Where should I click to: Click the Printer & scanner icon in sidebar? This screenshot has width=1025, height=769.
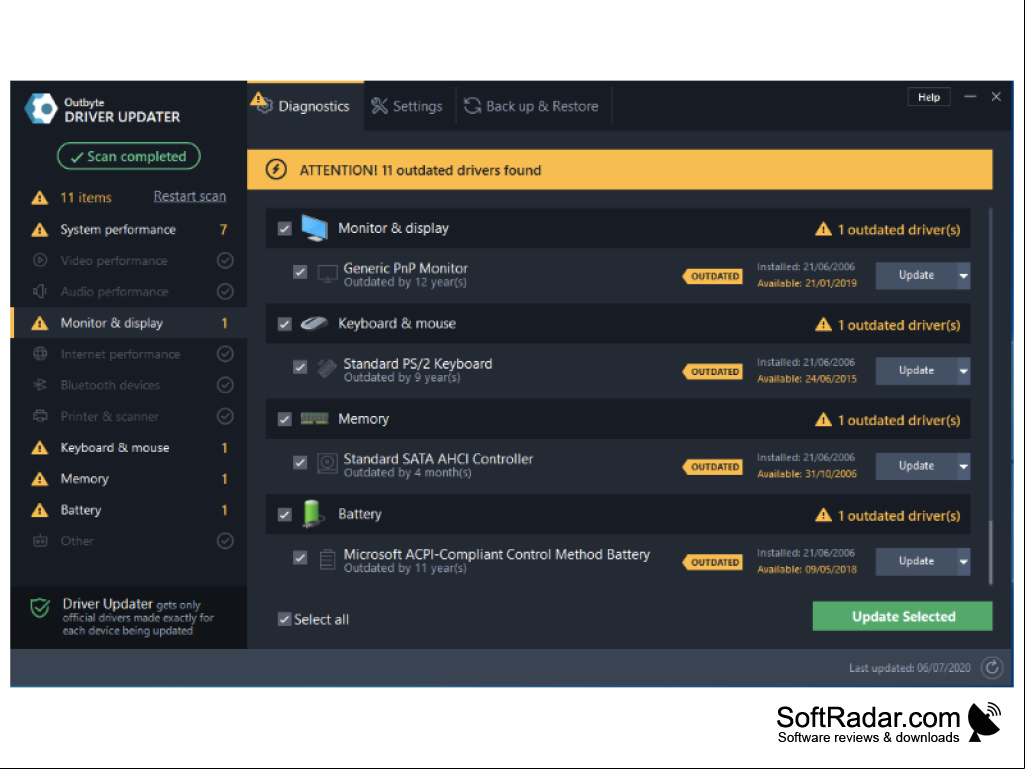click(x=40, y=416)
